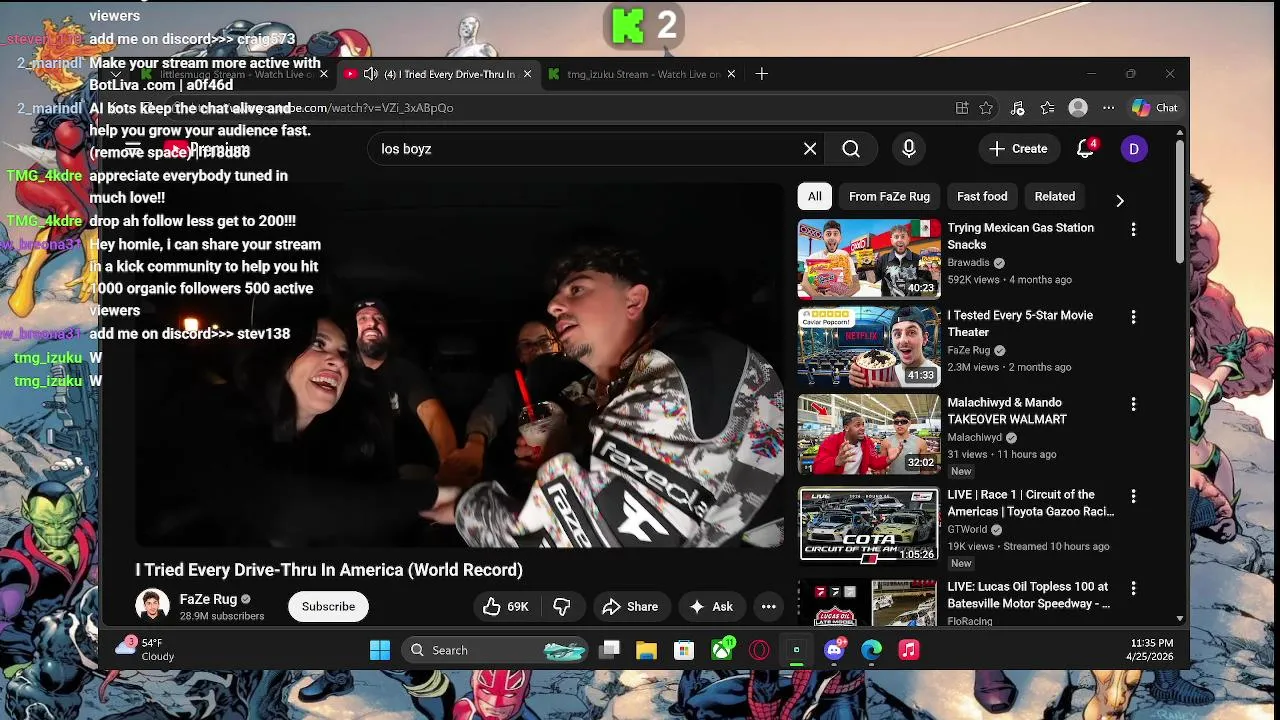Screen dimensions: 1280x720
Task: Open the Apple Music taskbar icon
Action: tap(909, 650)
